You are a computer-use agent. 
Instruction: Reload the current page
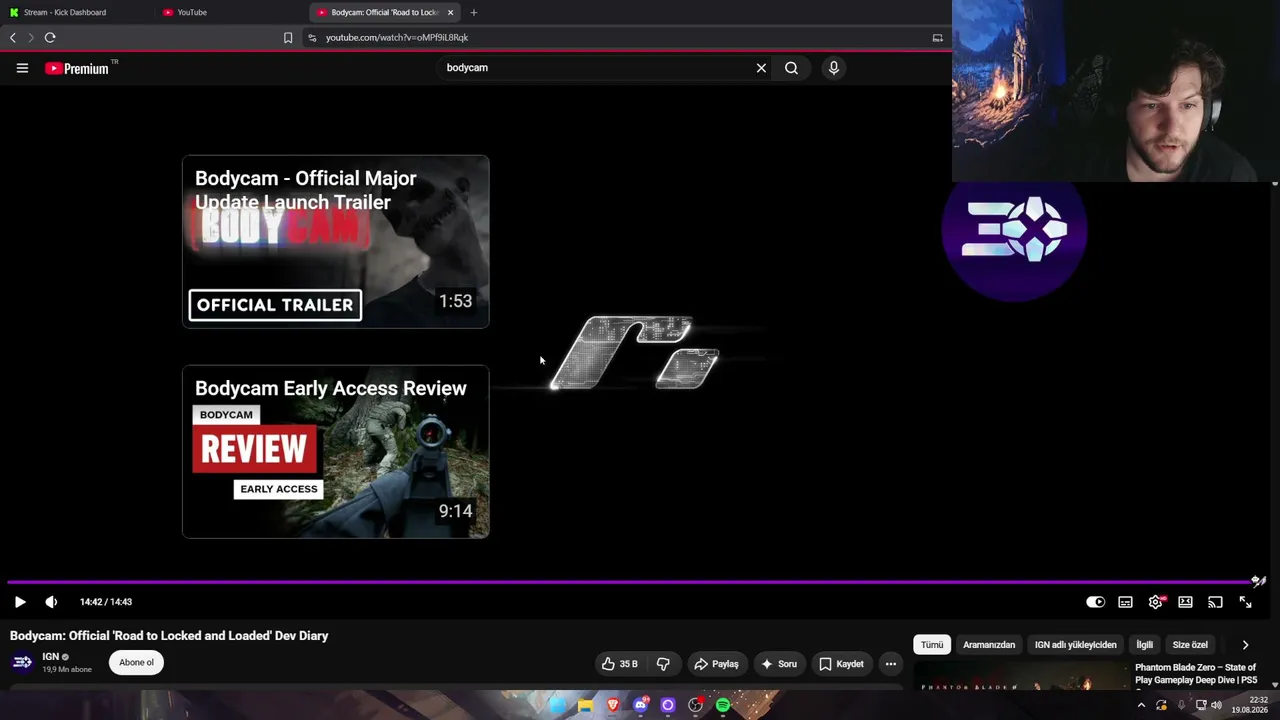[x=50, y=38]
